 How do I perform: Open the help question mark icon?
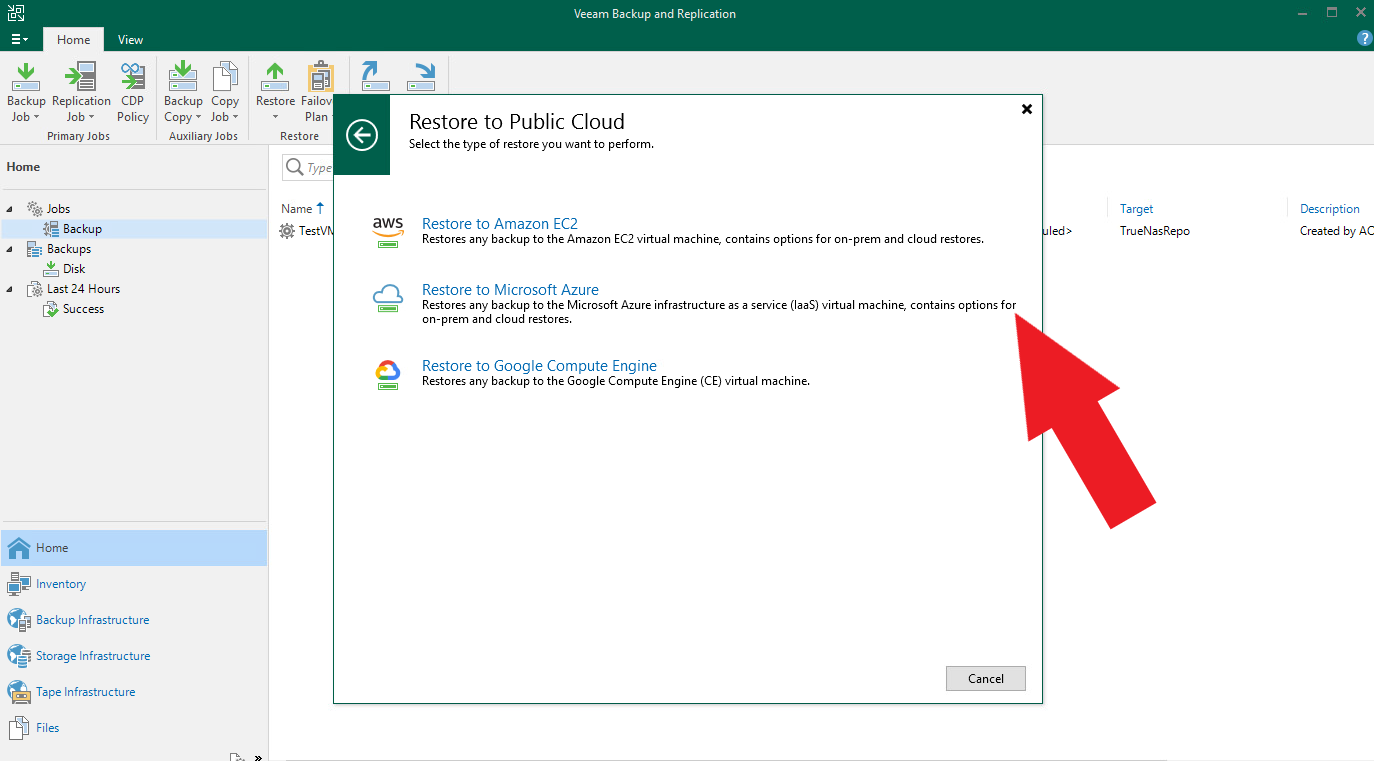click(x=1364, y=39)
